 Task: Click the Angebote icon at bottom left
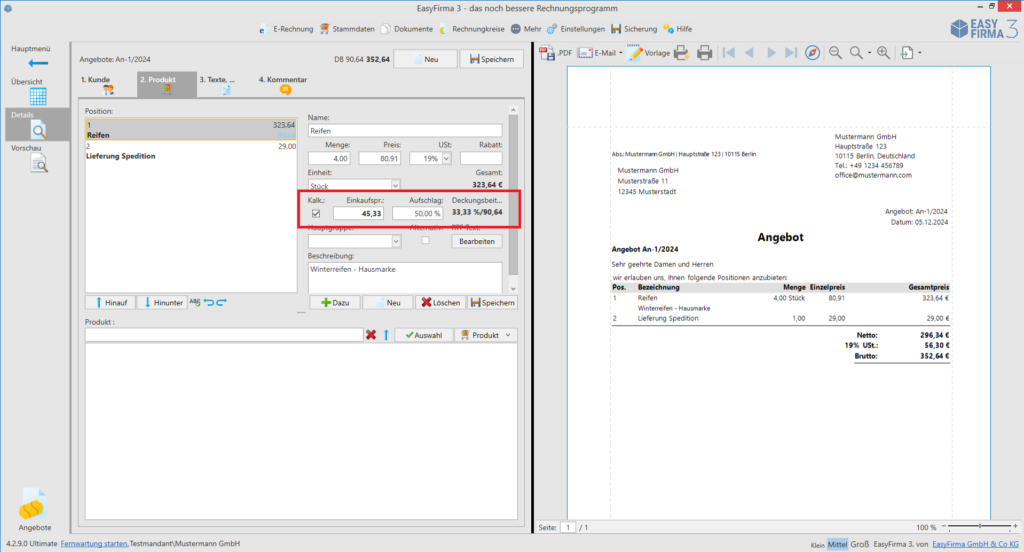33,504
